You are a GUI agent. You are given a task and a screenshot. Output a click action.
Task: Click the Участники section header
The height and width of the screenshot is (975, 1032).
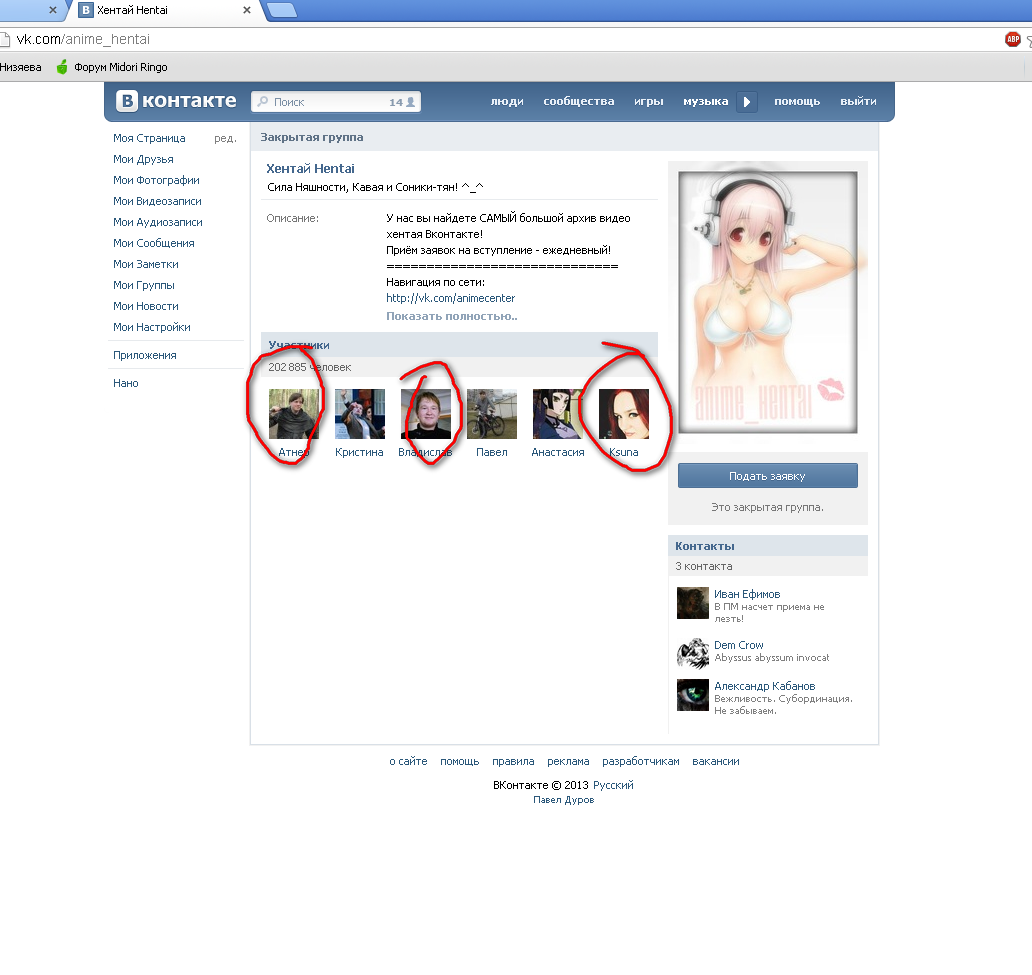point(459,345)
